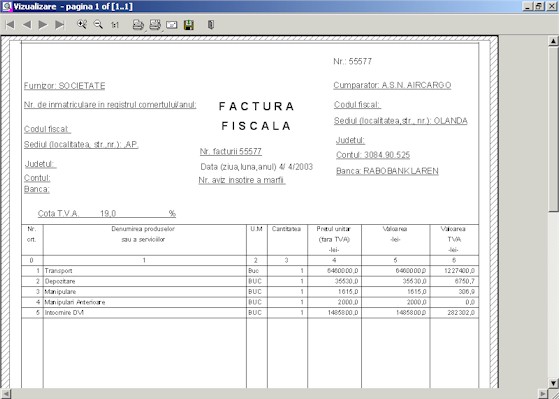Click vertical scrollbar down arrow

[554, 383]
